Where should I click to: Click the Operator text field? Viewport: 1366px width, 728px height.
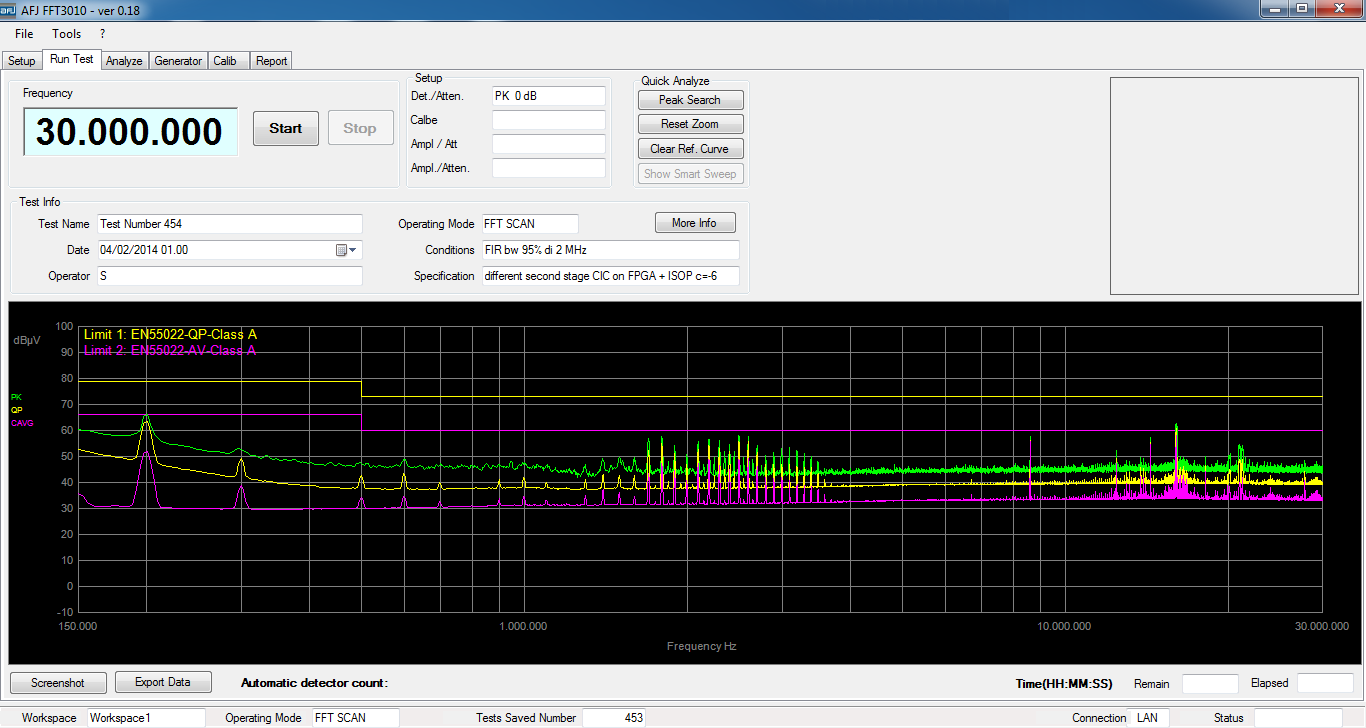229,275
